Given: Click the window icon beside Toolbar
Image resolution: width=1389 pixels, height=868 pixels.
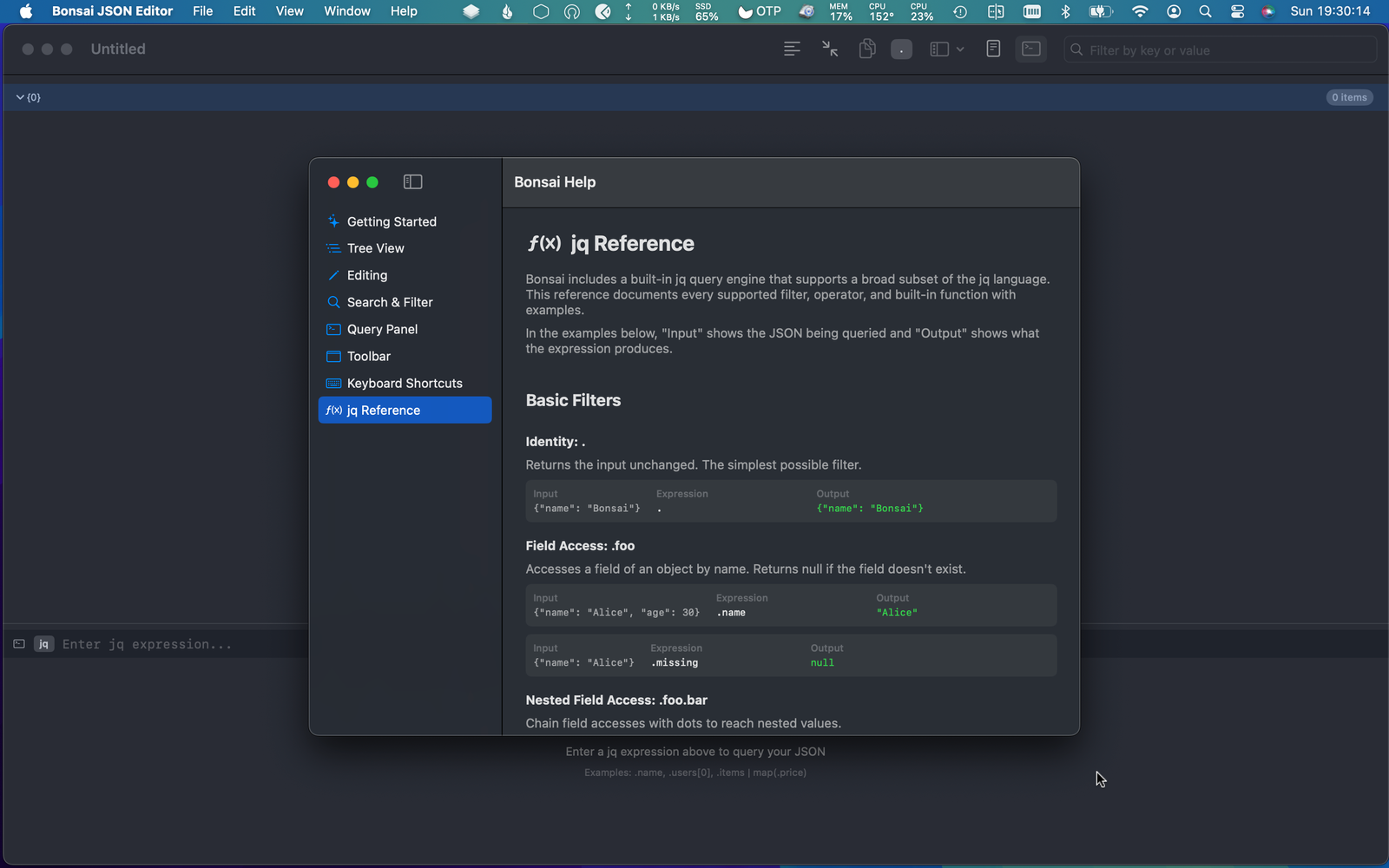Looking at the screenshot, I should click(x=333, y=356).
